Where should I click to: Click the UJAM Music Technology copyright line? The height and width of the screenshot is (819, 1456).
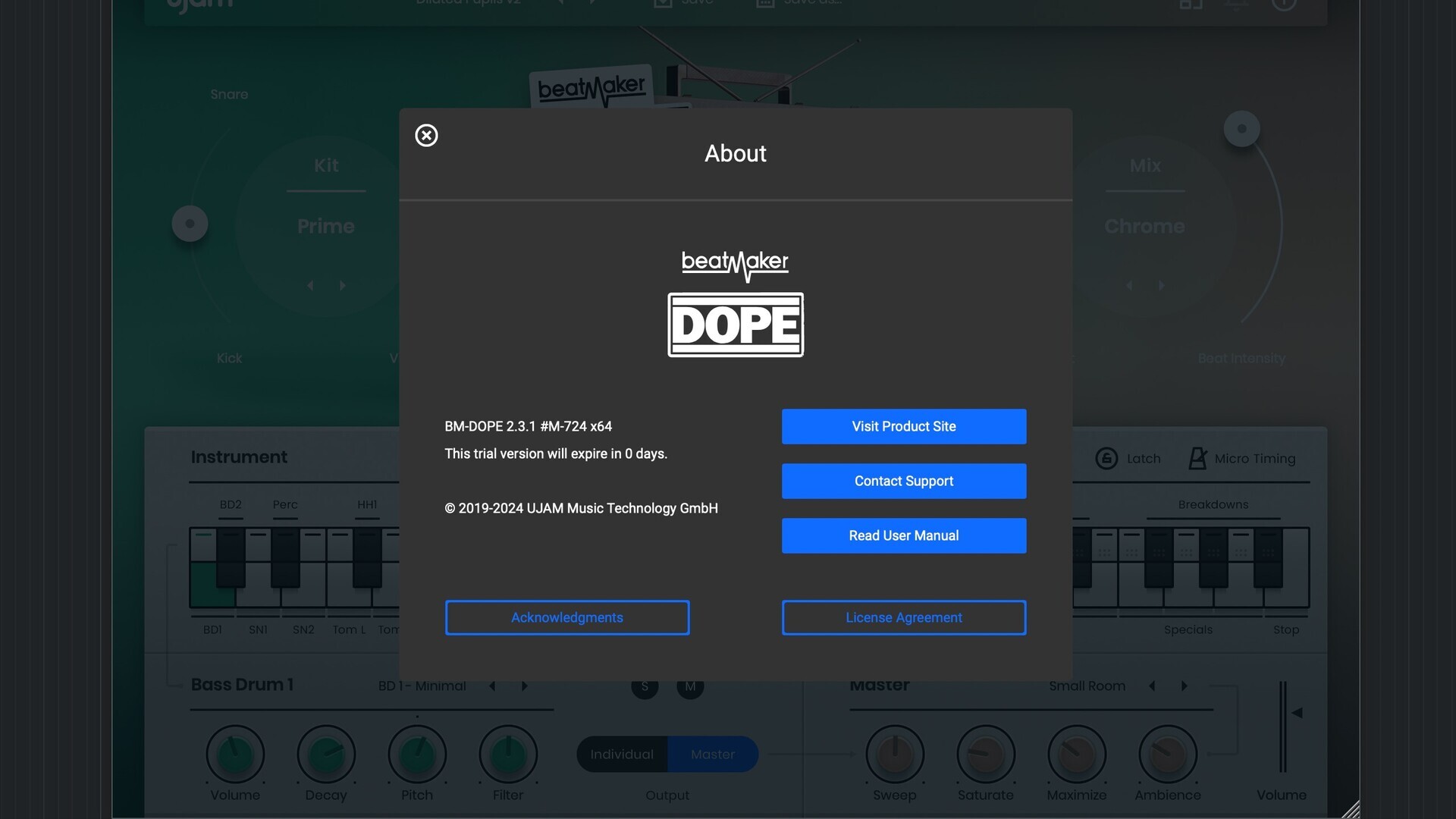point(581,508)
